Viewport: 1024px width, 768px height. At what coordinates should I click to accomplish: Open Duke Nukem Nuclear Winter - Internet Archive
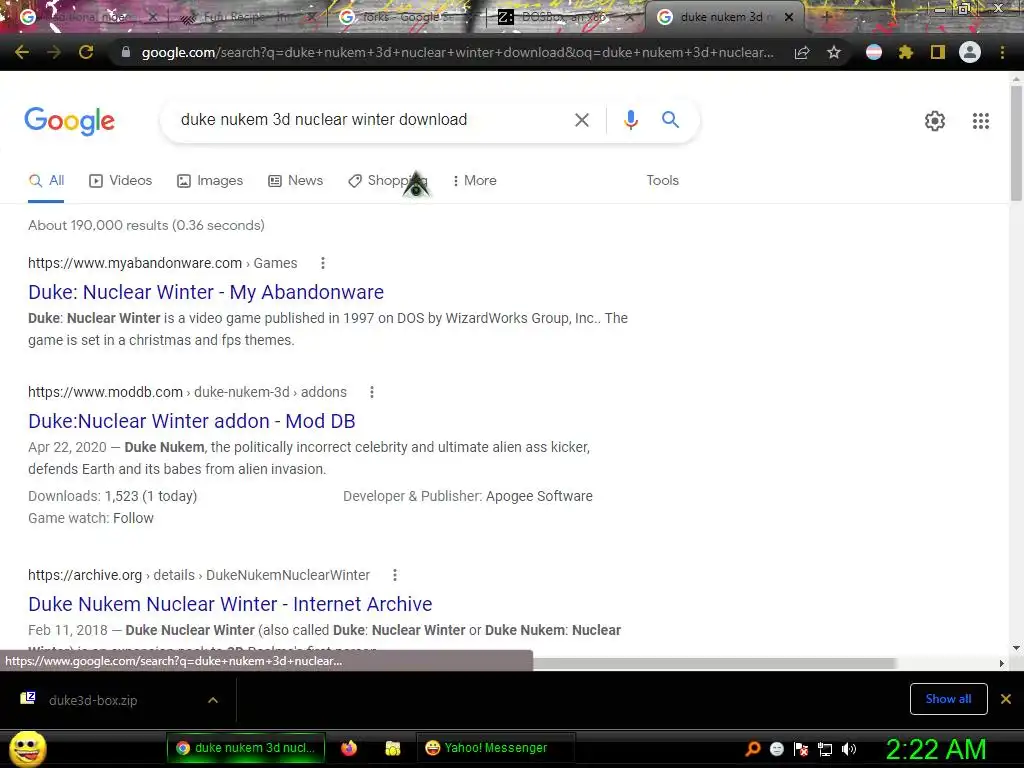pyautogui.click(x=230, y=604)
